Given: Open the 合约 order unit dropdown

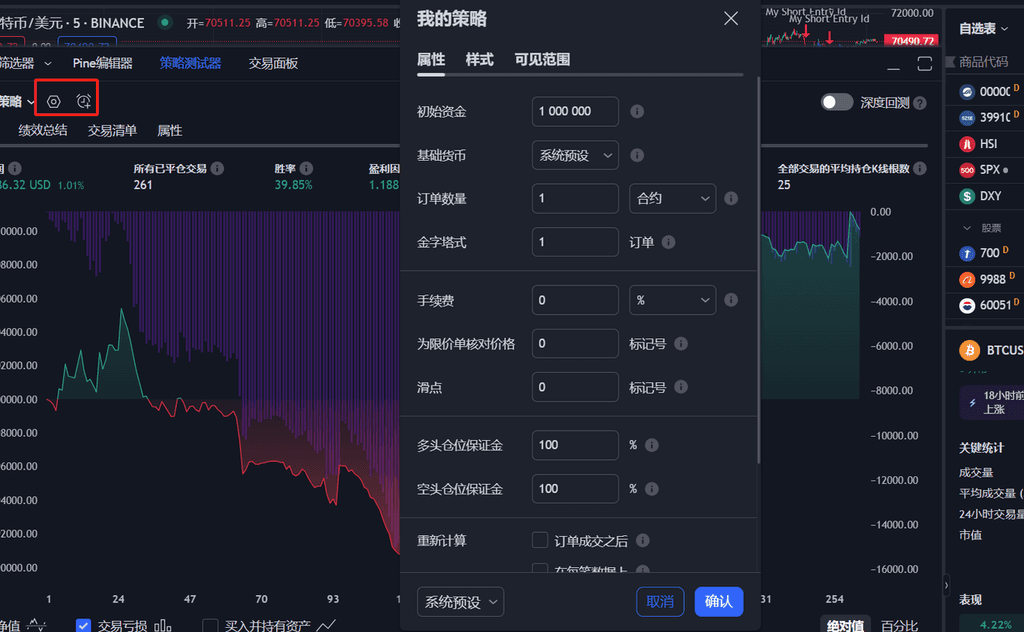Looking at the screenshot, I should [672, 199].
